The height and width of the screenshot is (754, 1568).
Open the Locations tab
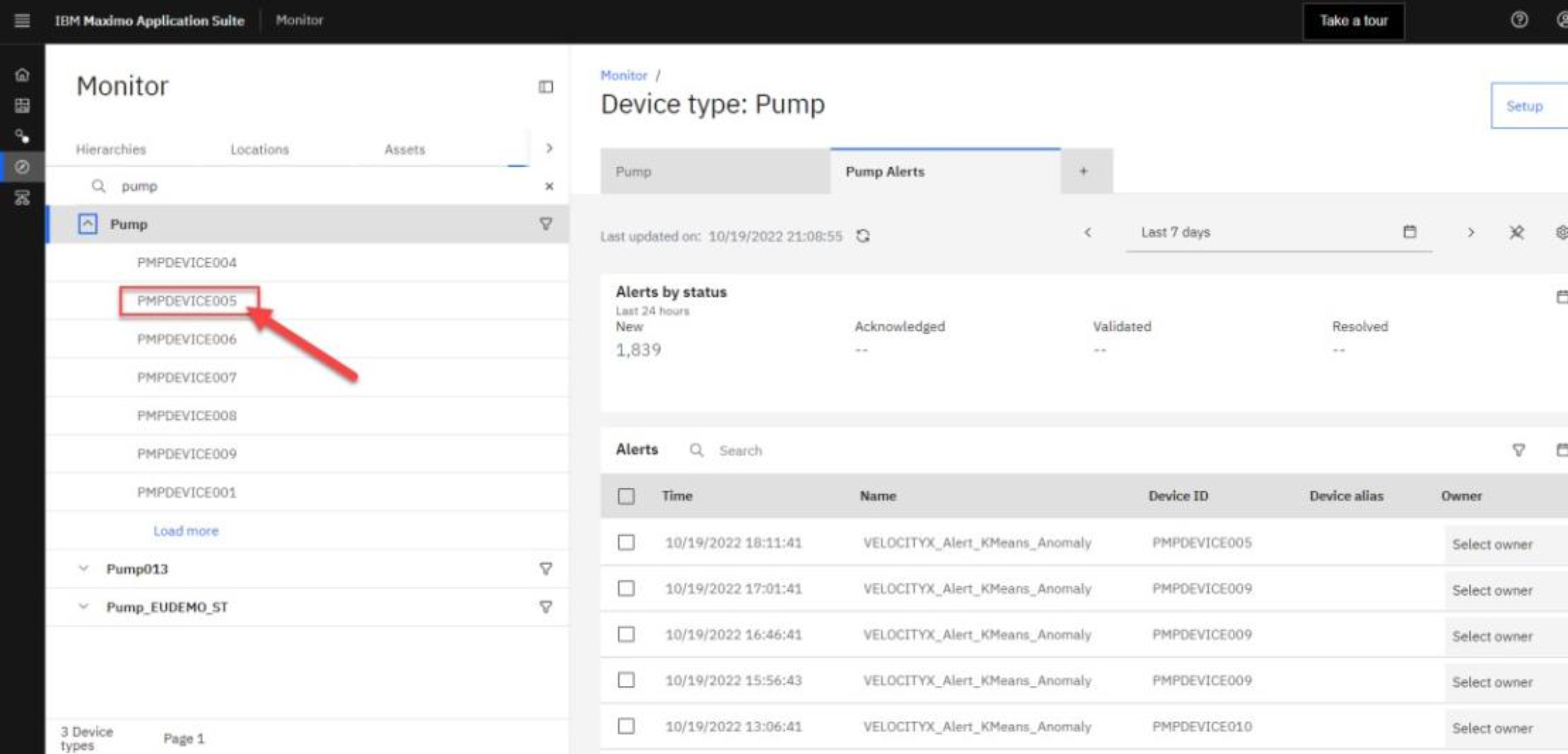click(x=259, y=149)
